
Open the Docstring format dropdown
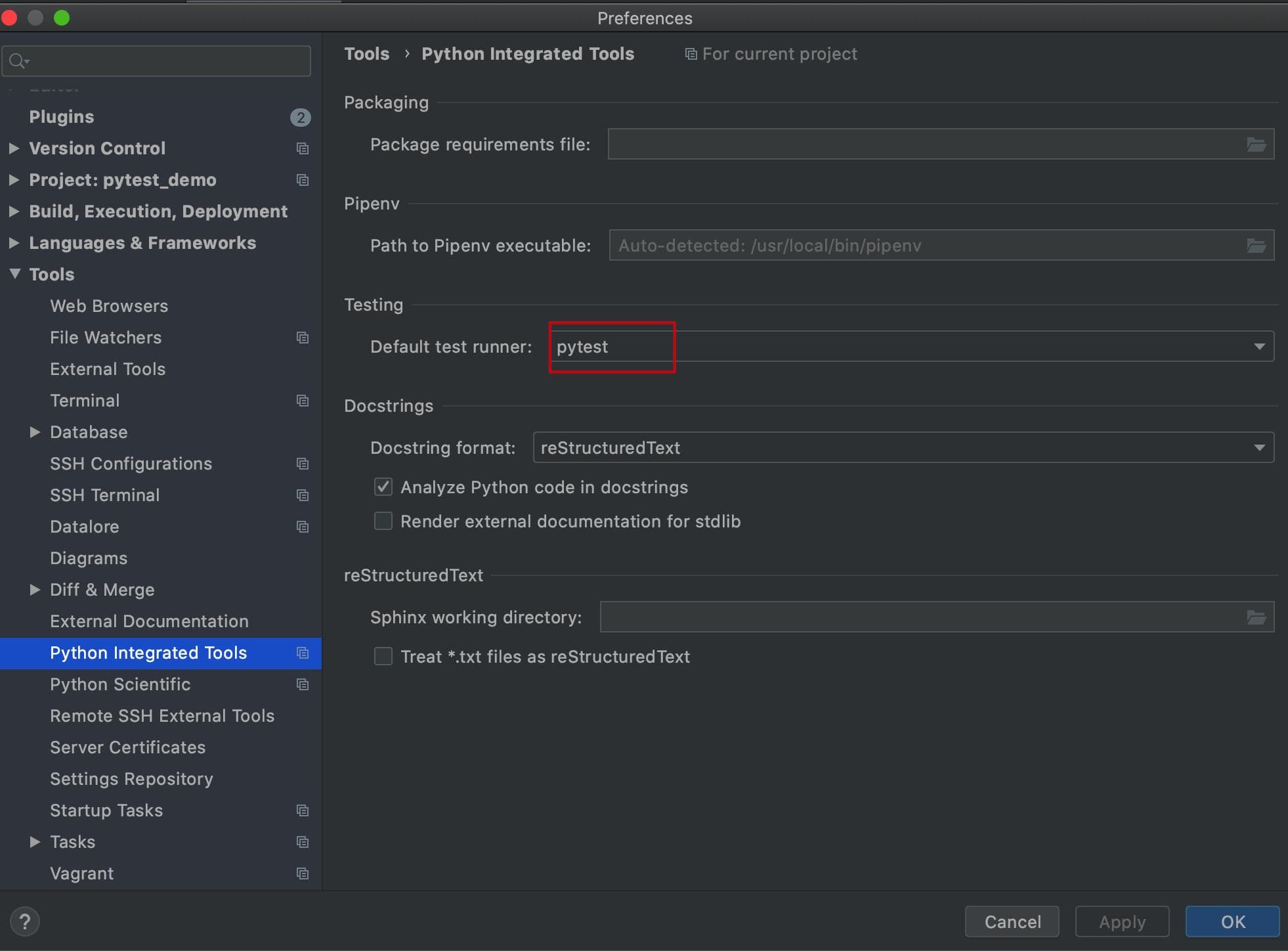1258,448
